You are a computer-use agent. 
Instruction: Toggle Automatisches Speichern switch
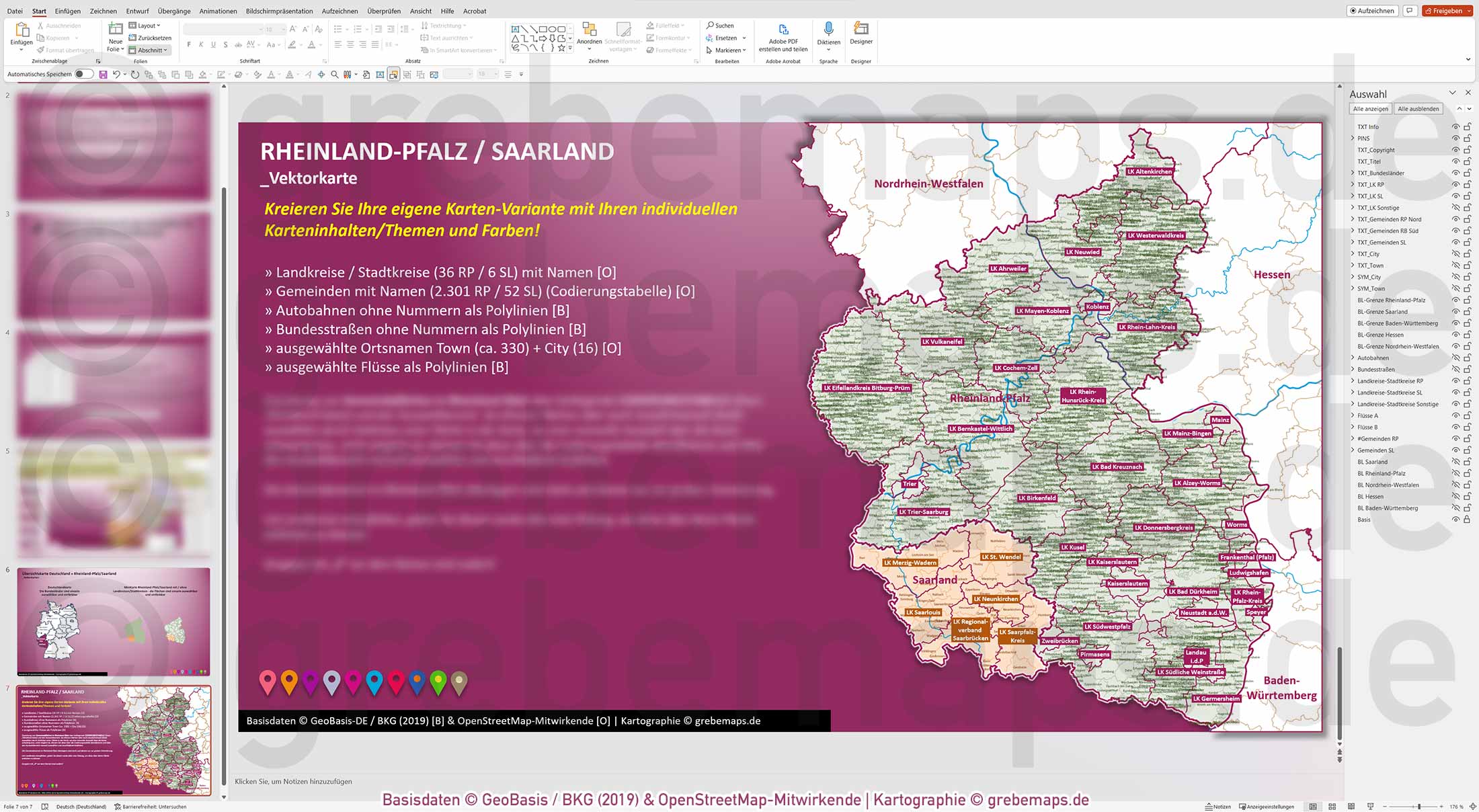[83, 74]
